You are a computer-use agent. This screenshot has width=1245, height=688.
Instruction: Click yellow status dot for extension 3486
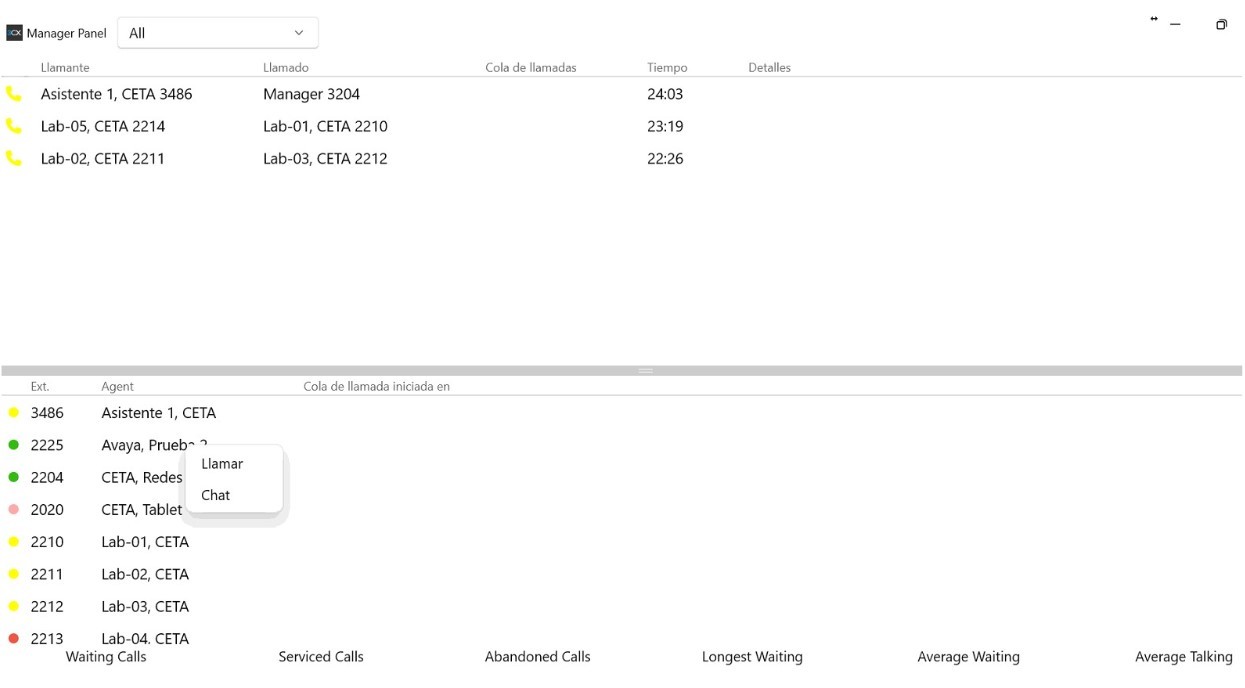[14, 413]
